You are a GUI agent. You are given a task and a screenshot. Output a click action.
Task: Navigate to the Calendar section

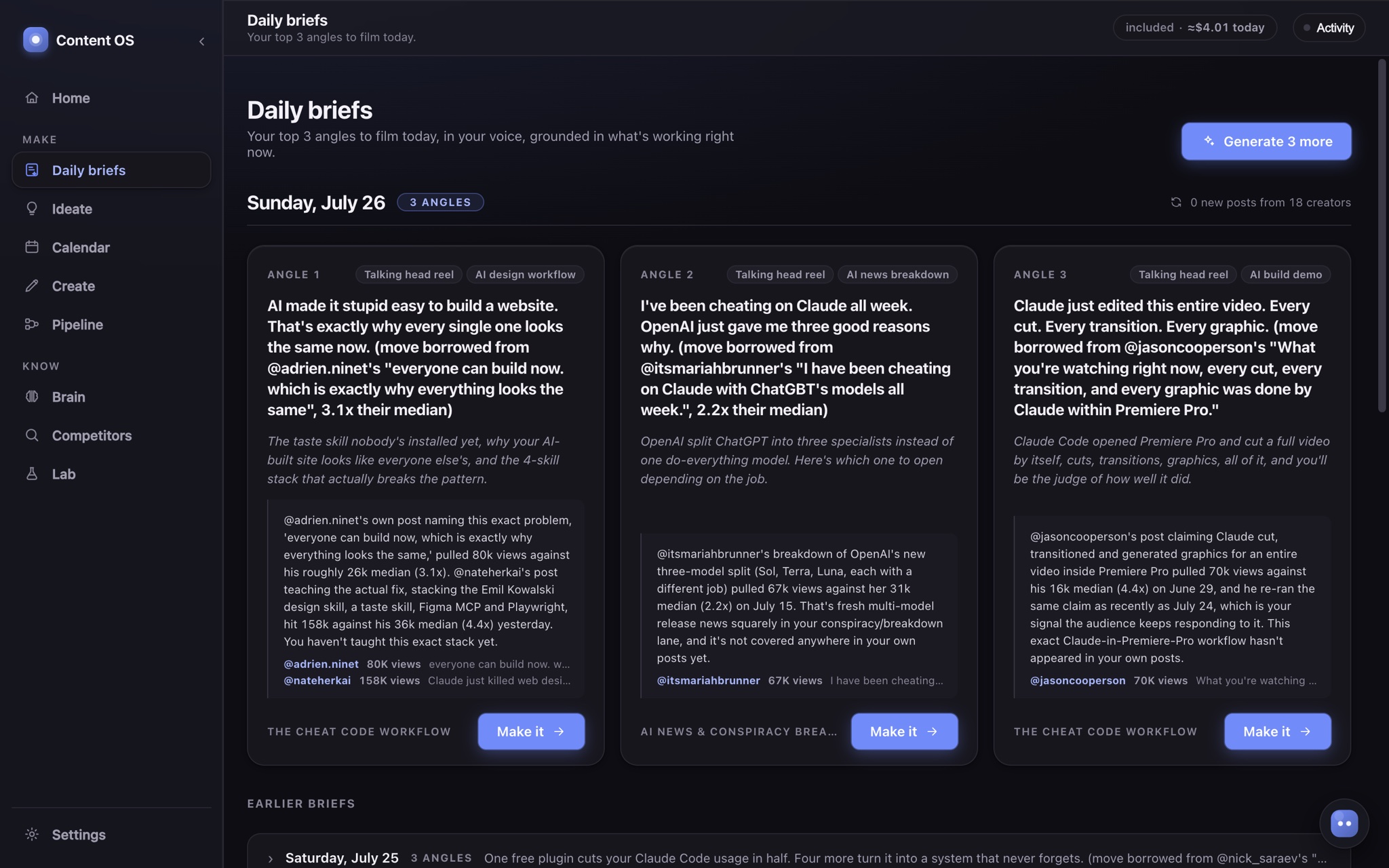(x=111, y=248)
